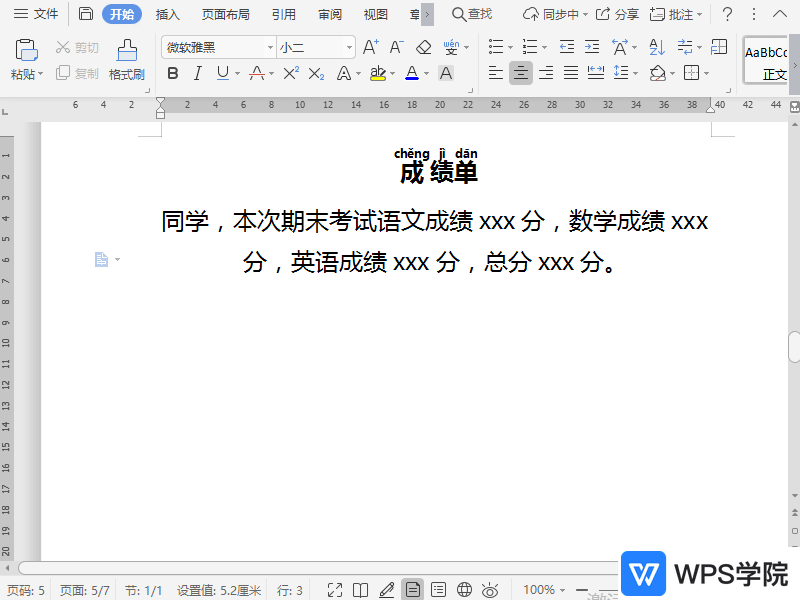This screenshot has height=600, width=800.
Task: Enable eye protection mode in status bar
Action: point(488,590)
